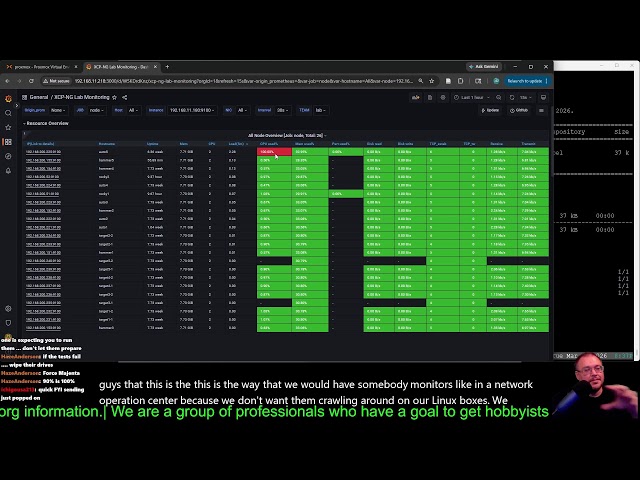Sort by the Load(5m) column header

237,144
